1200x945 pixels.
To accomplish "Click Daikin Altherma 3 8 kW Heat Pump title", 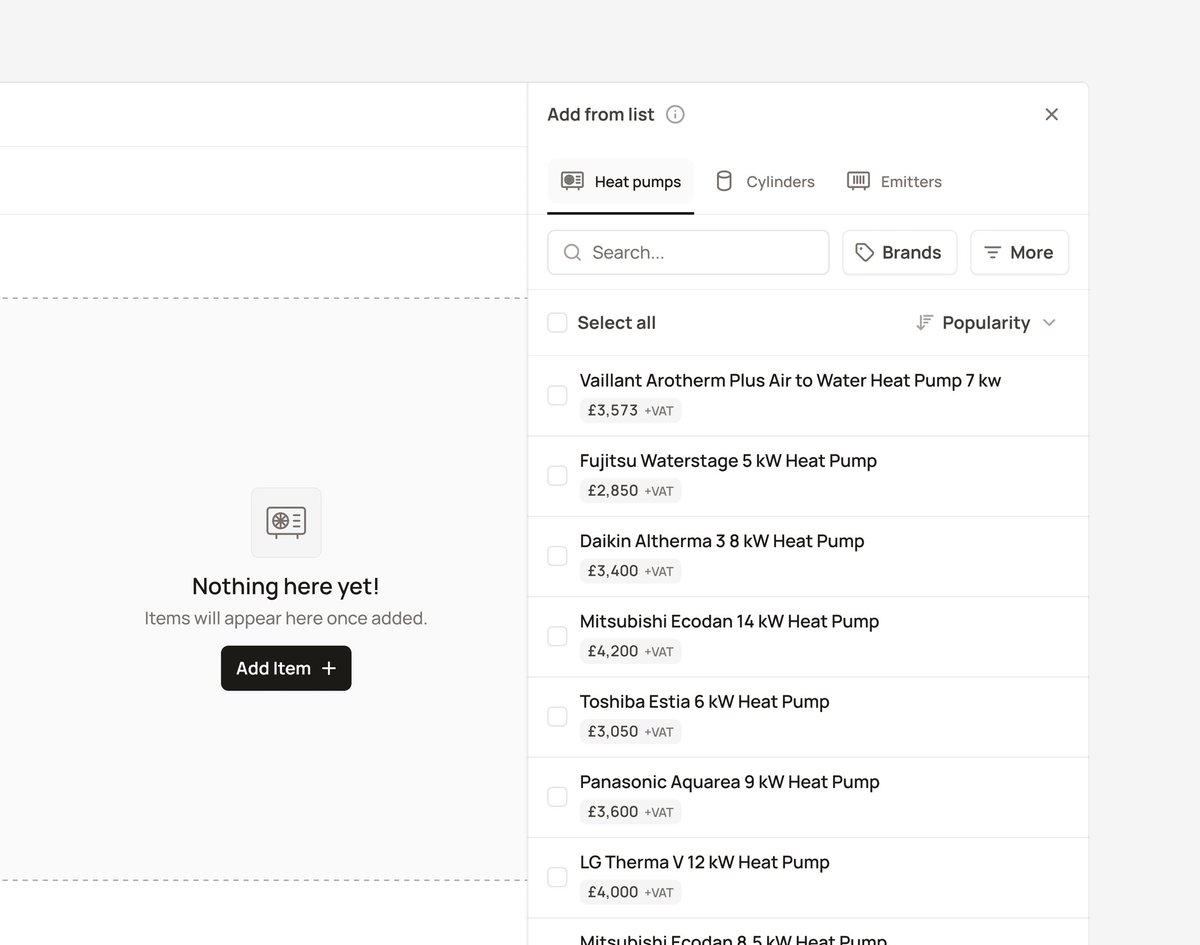I will (x=722, y=541).
